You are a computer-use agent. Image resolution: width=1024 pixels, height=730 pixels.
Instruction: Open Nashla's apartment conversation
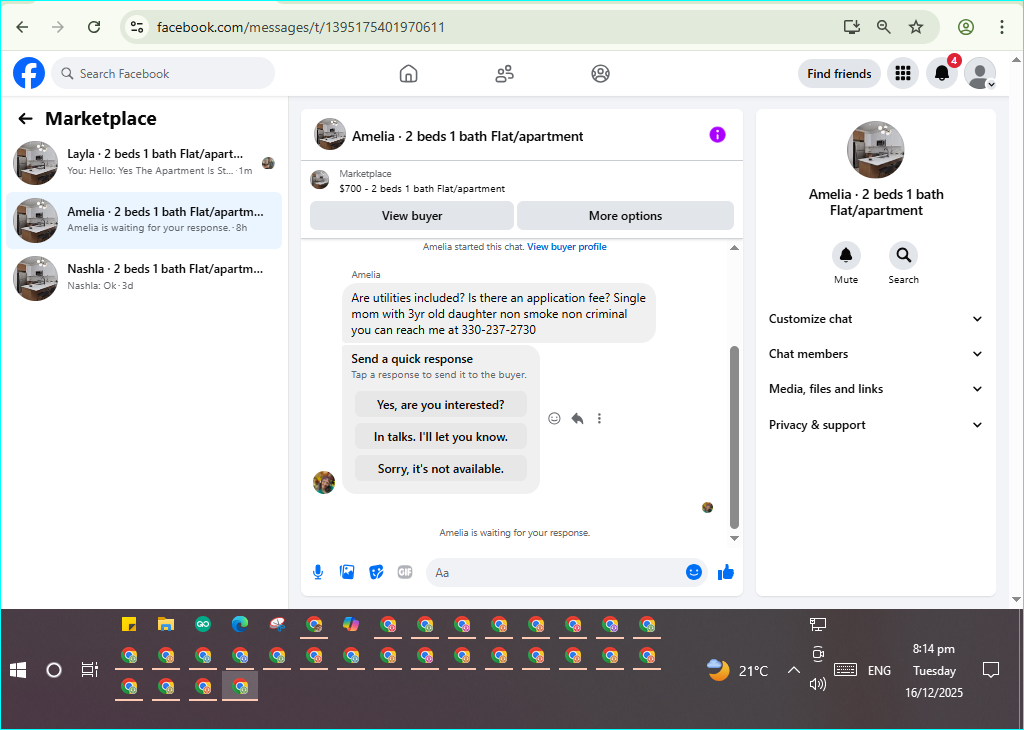tap(144, 278)
